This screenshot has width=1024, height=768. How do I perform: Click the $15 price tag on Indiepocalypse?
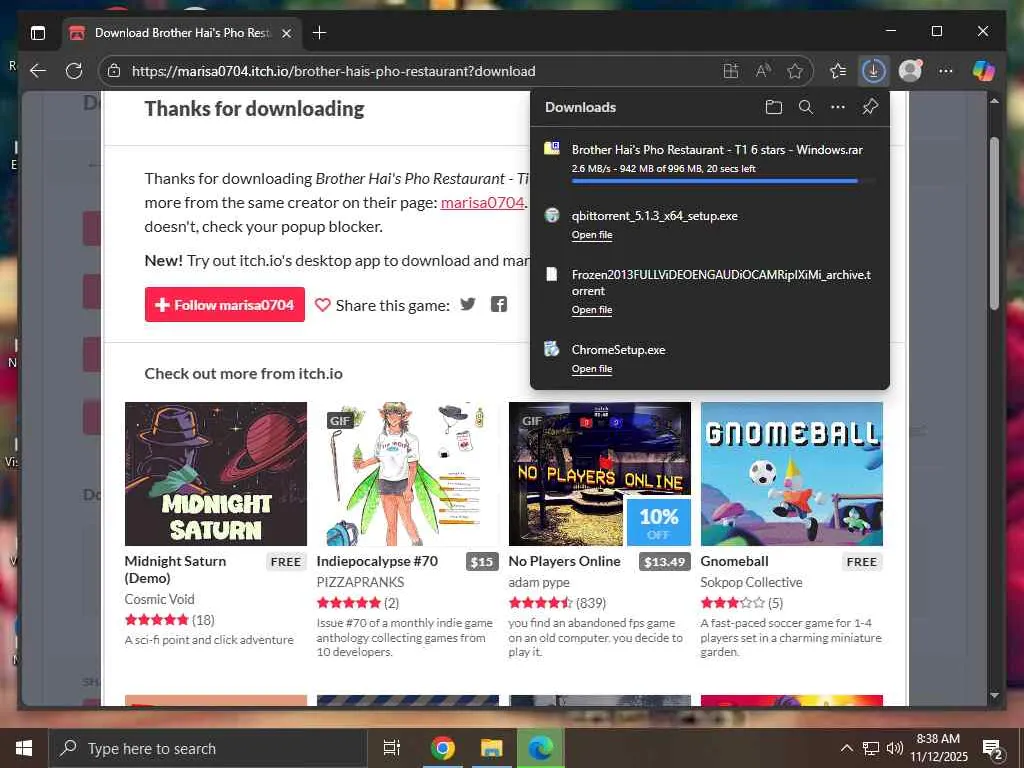(x=482, y=562)
